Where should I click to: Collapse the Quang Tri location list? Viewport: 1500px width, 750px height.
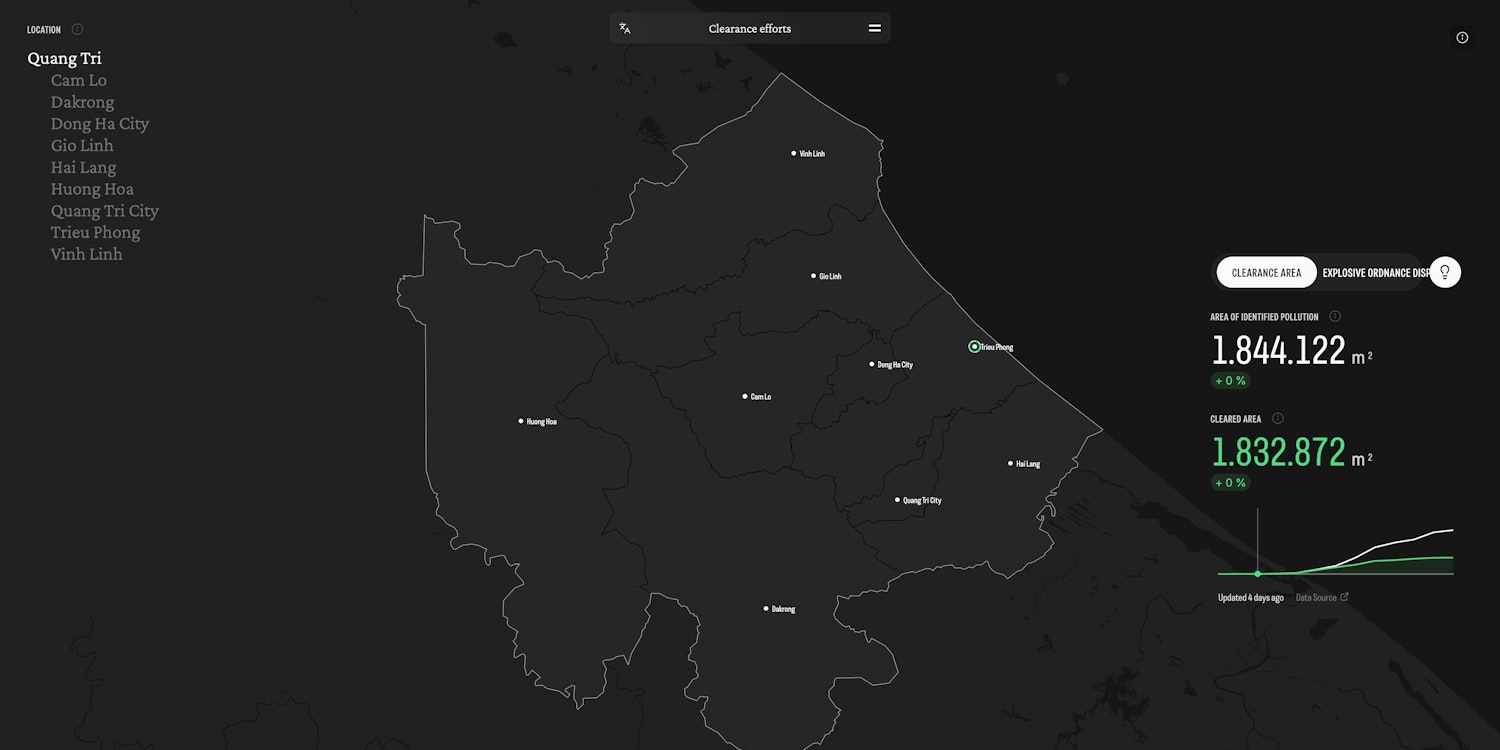tap(64, 58)
